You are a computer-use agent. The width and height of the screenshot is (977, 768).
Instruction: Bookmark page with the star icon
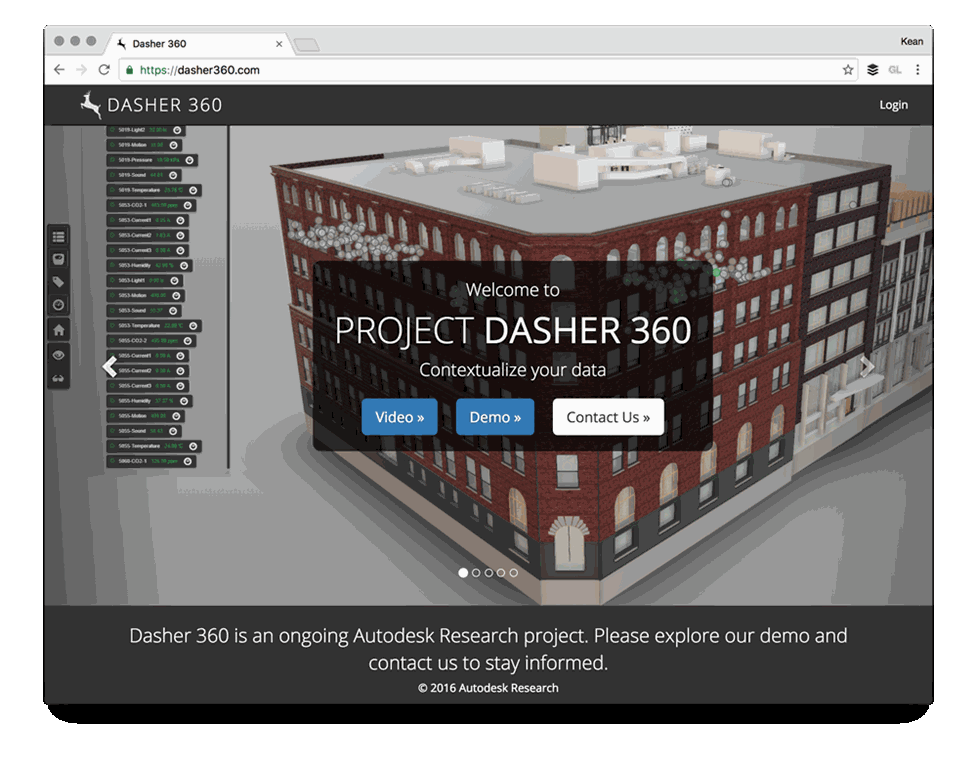coord(848,70)
